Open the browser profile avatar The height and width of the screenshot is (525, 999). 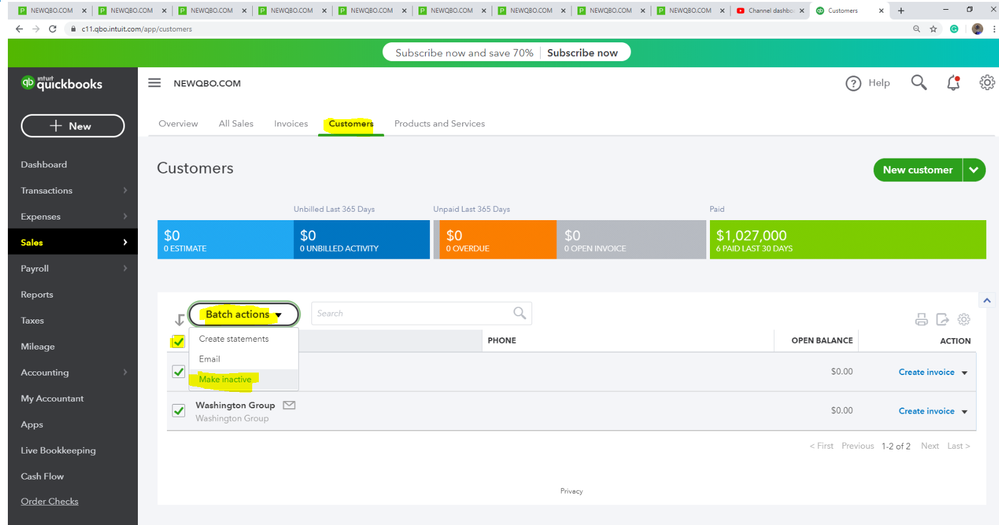tap(977, 29)
